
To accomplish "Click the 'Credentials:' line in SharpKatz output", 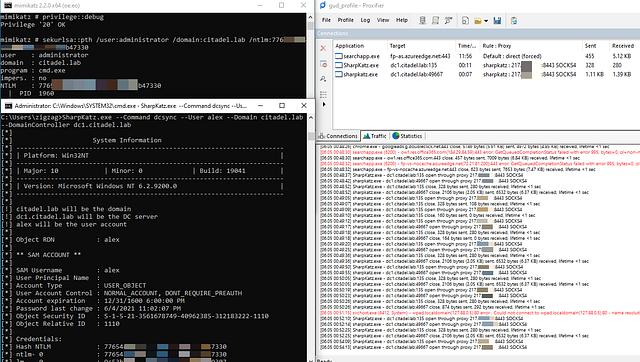I will (39, 339).
